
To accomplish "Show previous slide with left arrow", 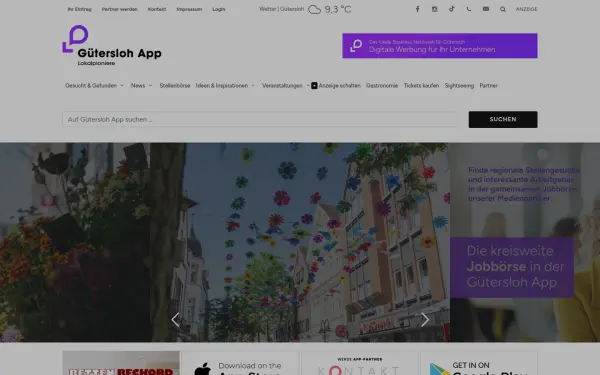I will 175,320.
